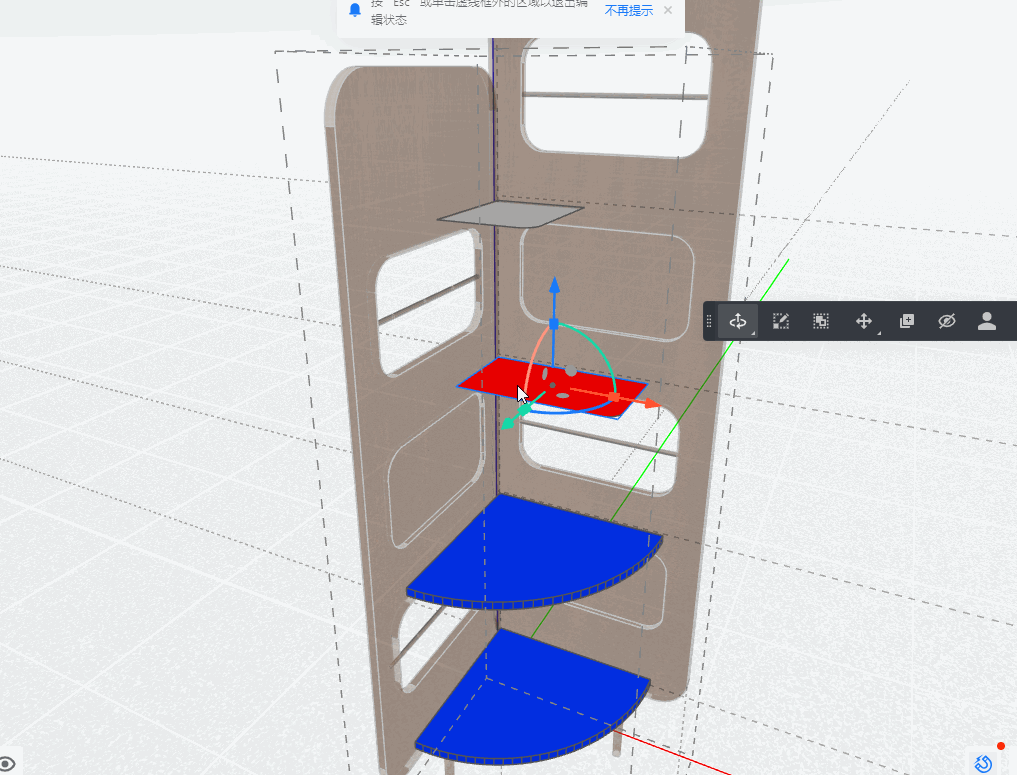Click the red-orange axis arrow of gizmo
The height and width of the screenshot is (775, 1017).
point(652,404)
